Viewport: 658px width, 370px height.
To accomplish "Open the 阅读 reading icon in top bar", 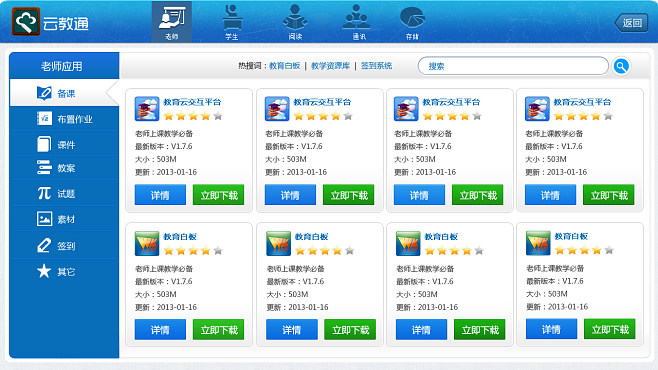I will click(295, 22).
